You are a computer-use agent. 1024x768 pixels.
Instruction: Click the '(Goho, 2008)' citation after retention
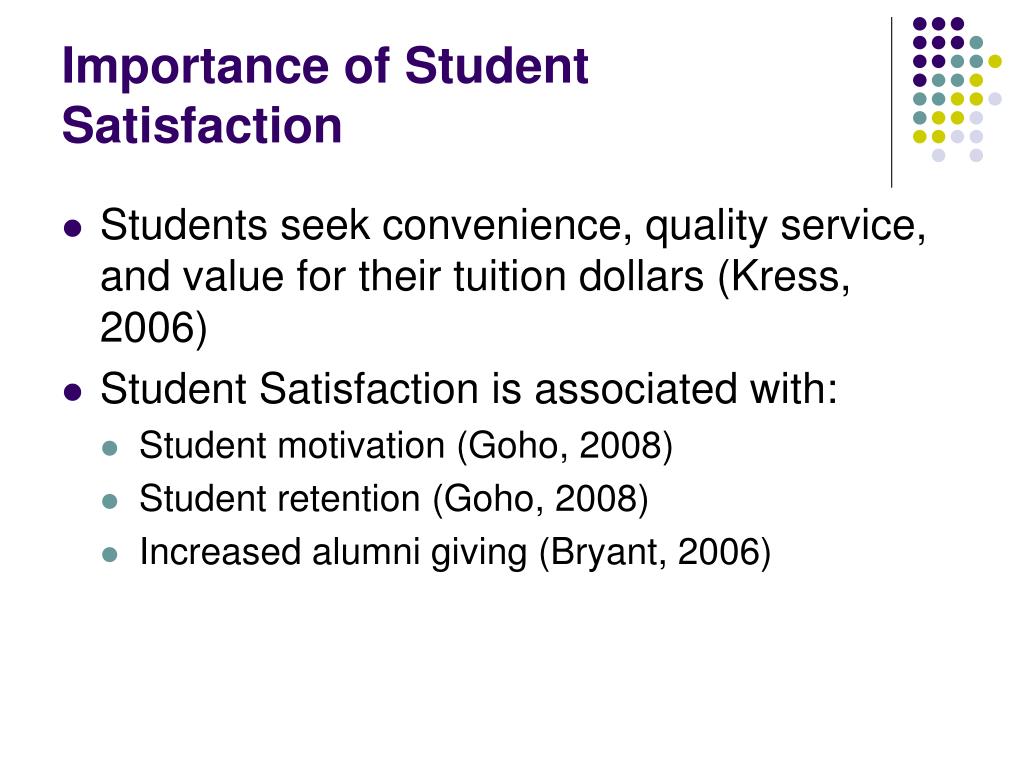tap(540, 500)
